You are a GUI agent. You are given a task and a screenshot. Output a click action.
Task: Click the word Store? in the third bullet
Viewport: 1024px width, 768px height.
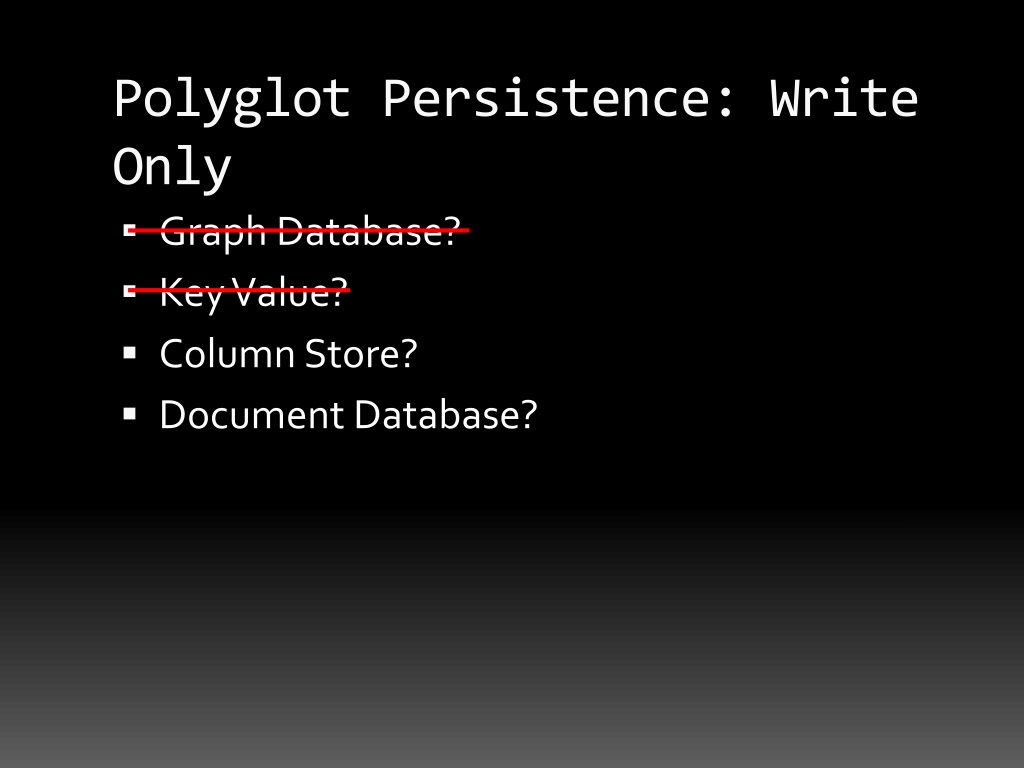[x=360, y=353]
